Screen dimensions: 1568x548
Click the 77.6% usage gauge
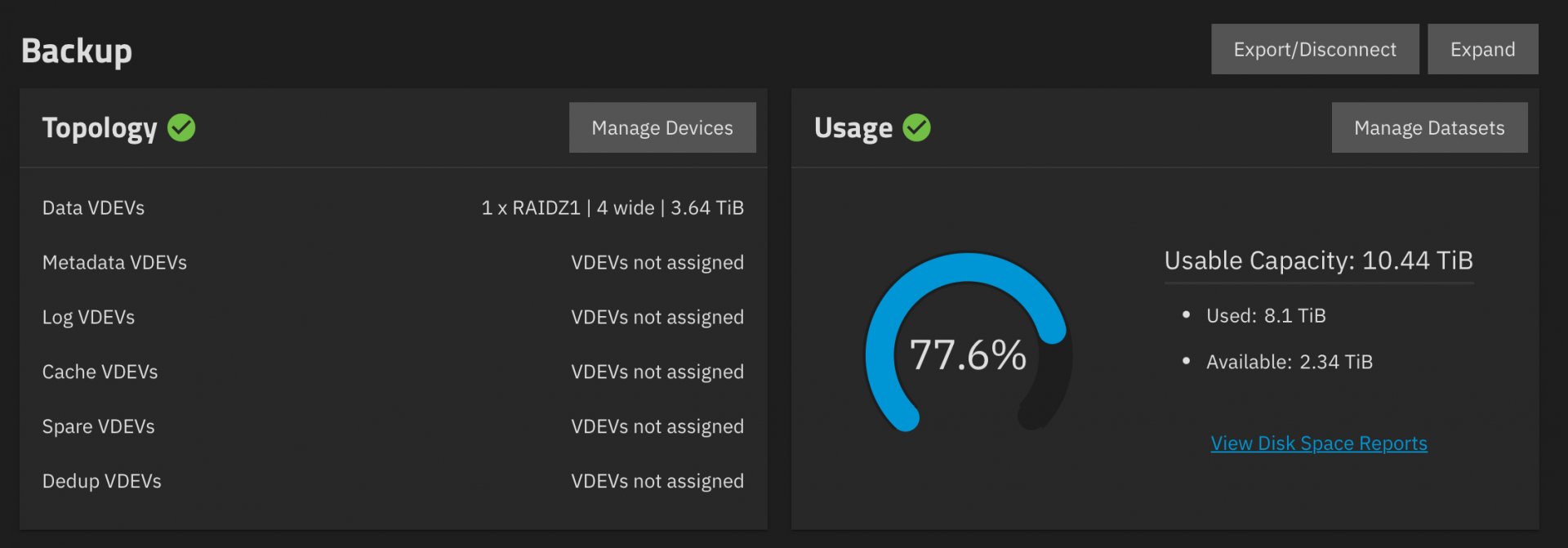[x=968, y=343]
